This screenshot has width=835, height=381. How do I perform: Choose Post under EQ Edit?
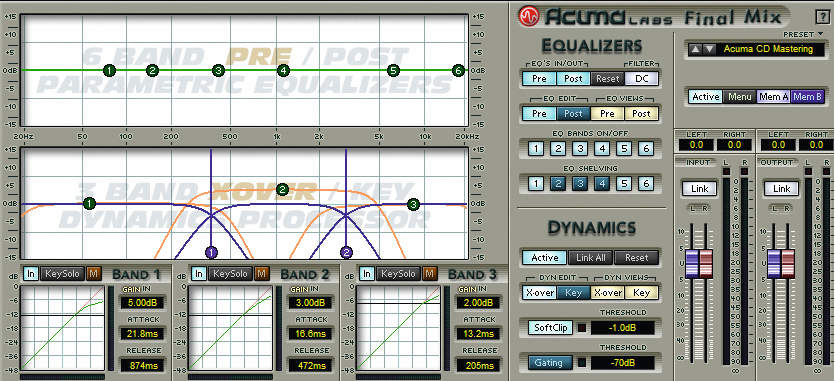pos(574,114)
